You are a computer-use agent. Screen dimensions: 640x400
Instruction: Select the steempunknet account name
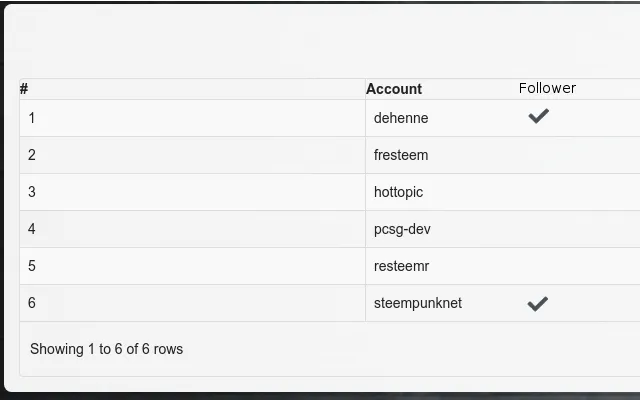point(418,303)
